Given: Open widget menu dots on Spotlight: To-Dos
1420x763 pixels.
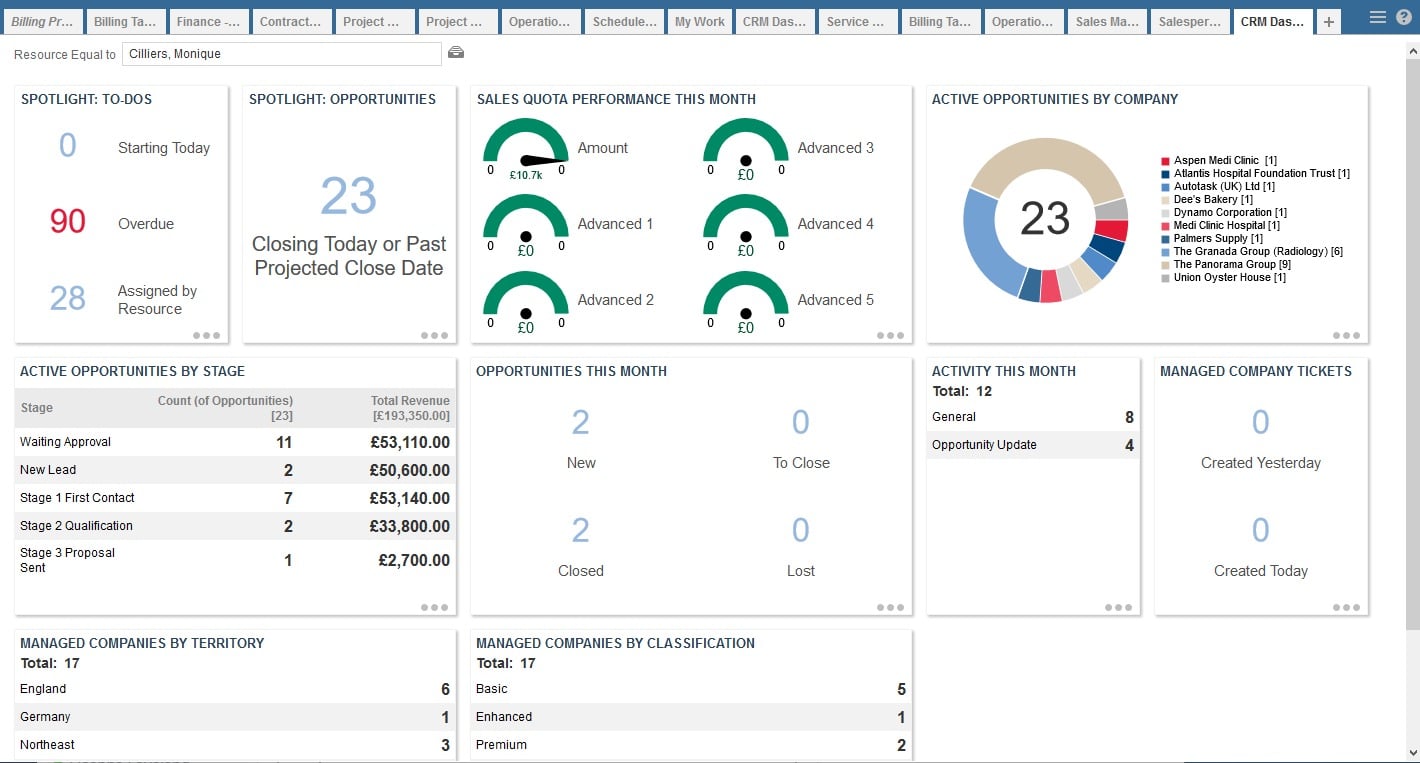Looking at the screenshot, I should click(x=206, y=336).
